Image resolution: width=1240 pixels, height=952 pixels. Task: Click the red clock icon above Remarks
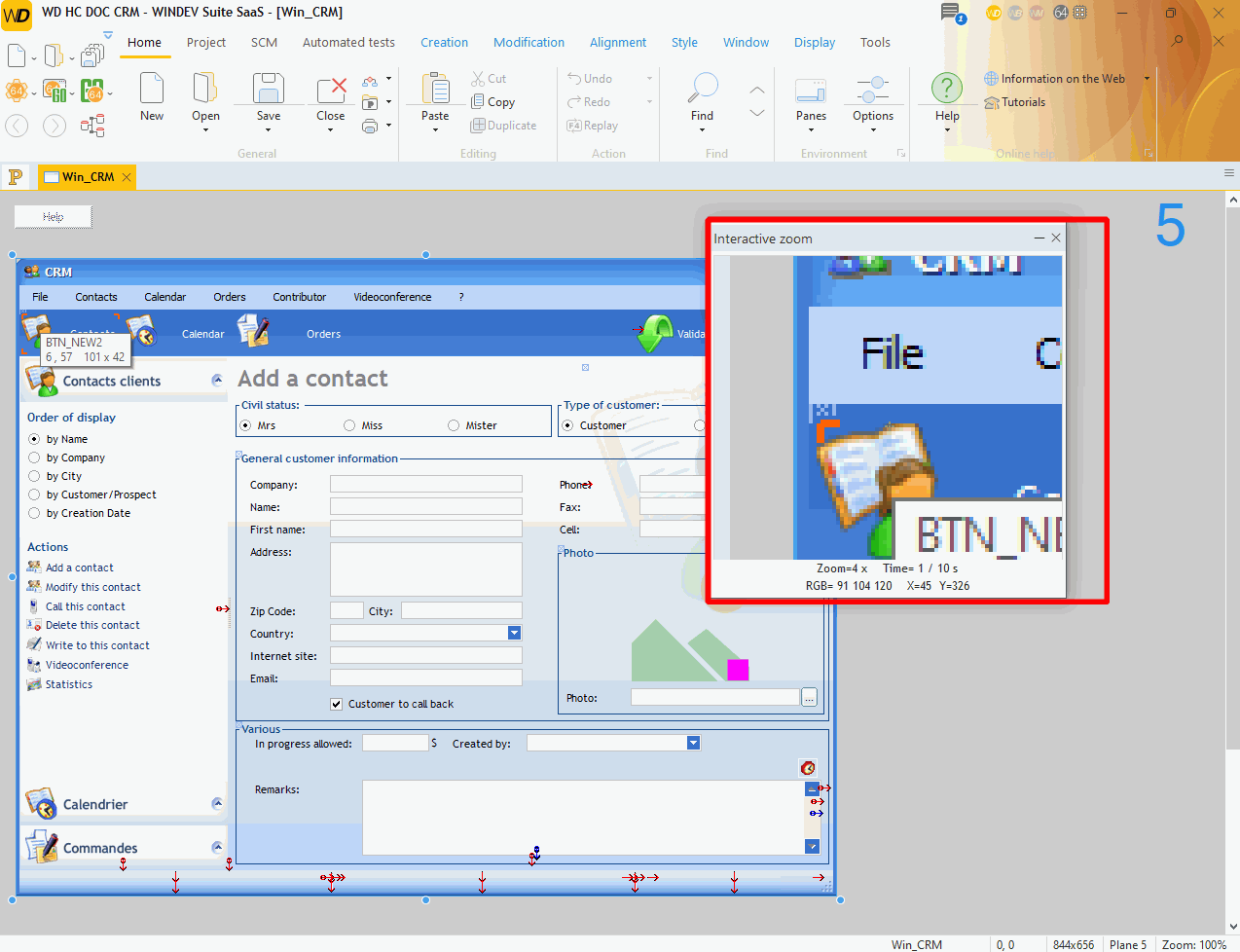pyautogui.click(x=807, y=768)
